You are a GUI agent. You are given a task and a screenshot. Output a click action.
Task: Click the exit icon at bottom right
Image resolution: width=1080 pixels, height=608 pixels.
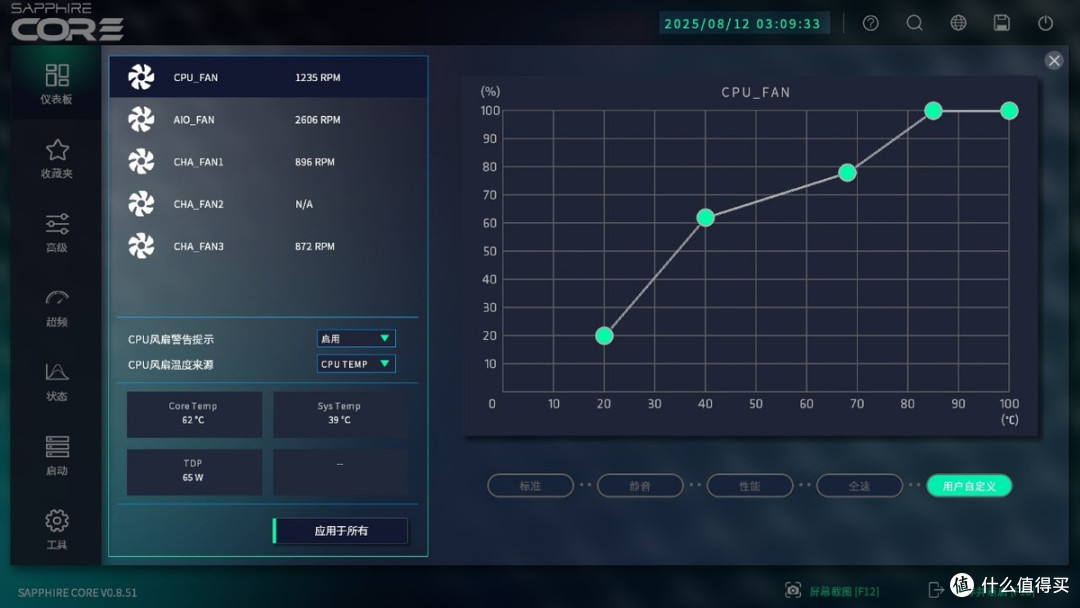tap(935, 590)
